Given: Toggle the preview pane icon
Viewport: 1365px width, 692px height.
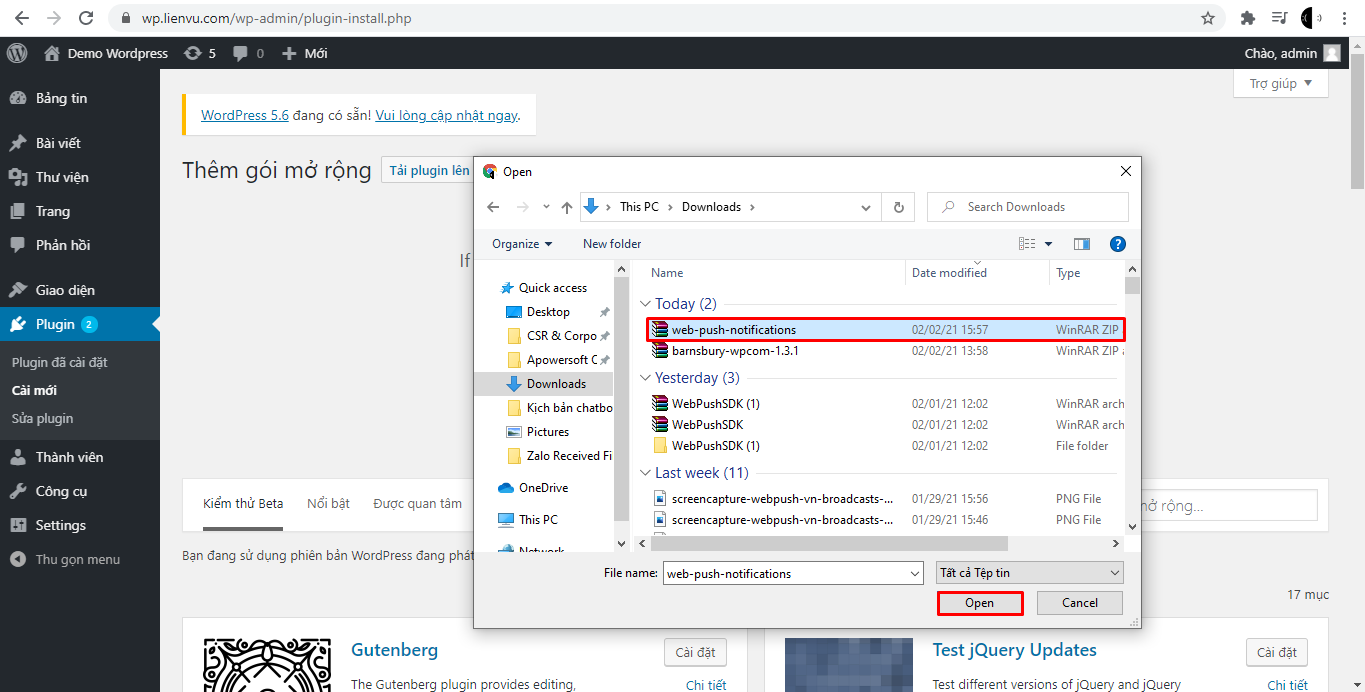Looking at the screenshot, I should (1081, 244).
